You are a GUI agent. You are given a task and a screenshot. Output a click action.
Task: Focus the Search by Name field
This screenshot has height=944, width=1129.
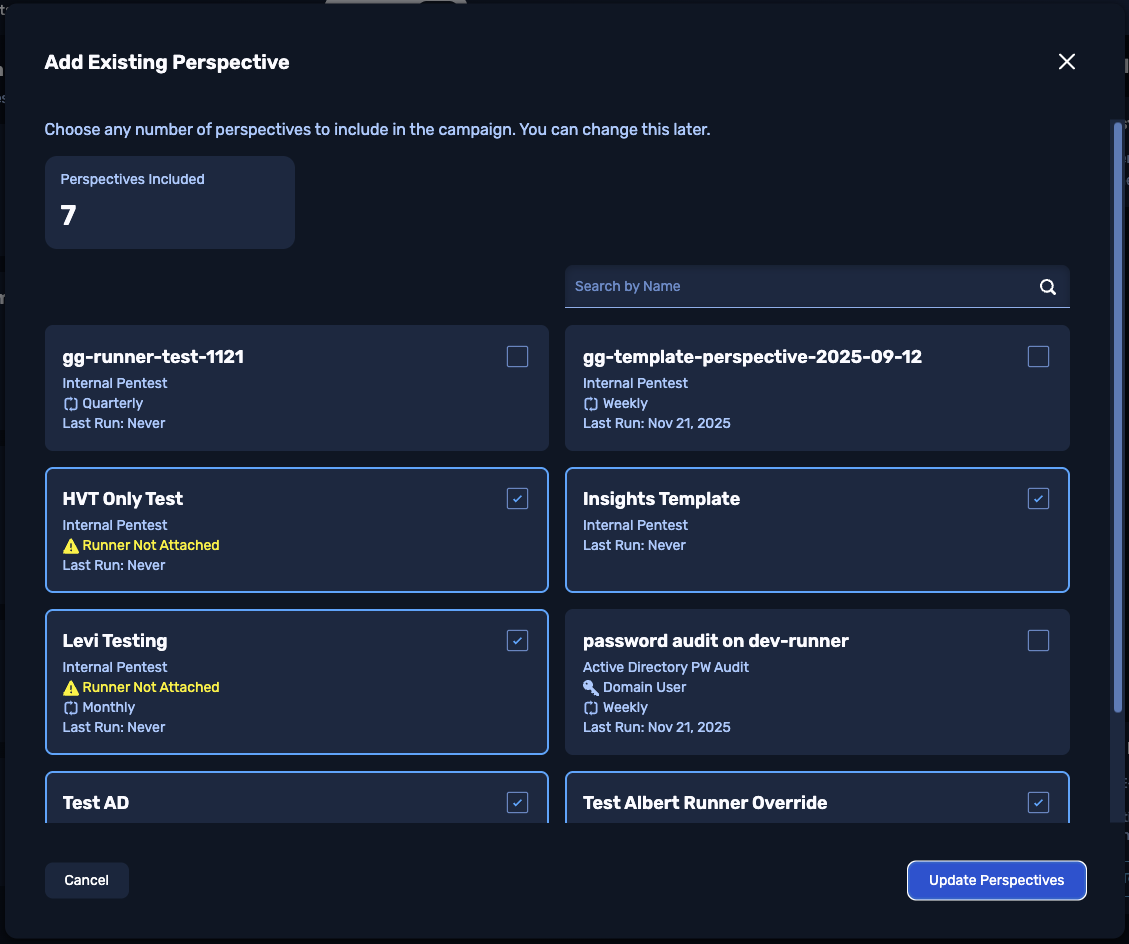800,287
